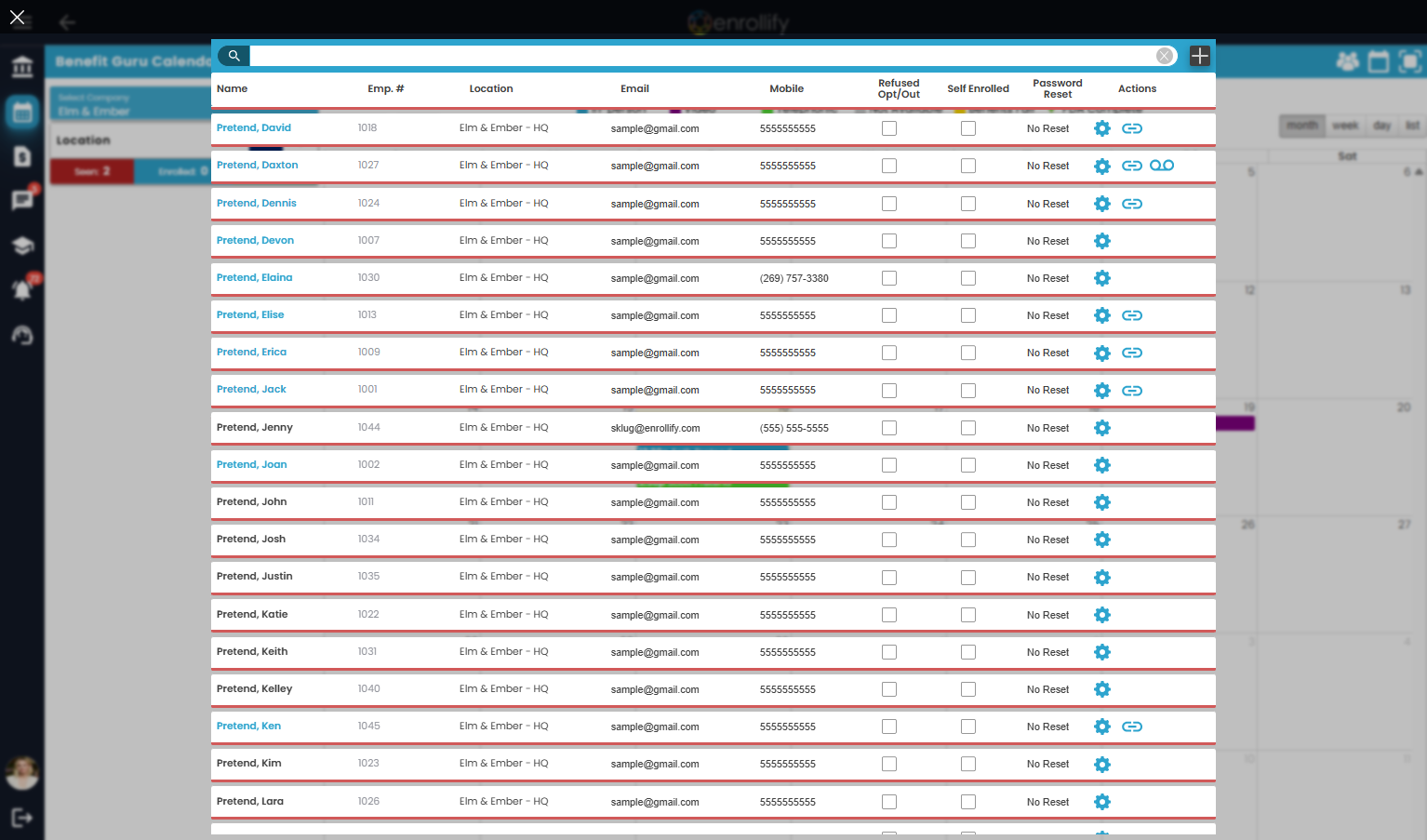
Task: Click the Emp. # column header
Action: (385, 89)
